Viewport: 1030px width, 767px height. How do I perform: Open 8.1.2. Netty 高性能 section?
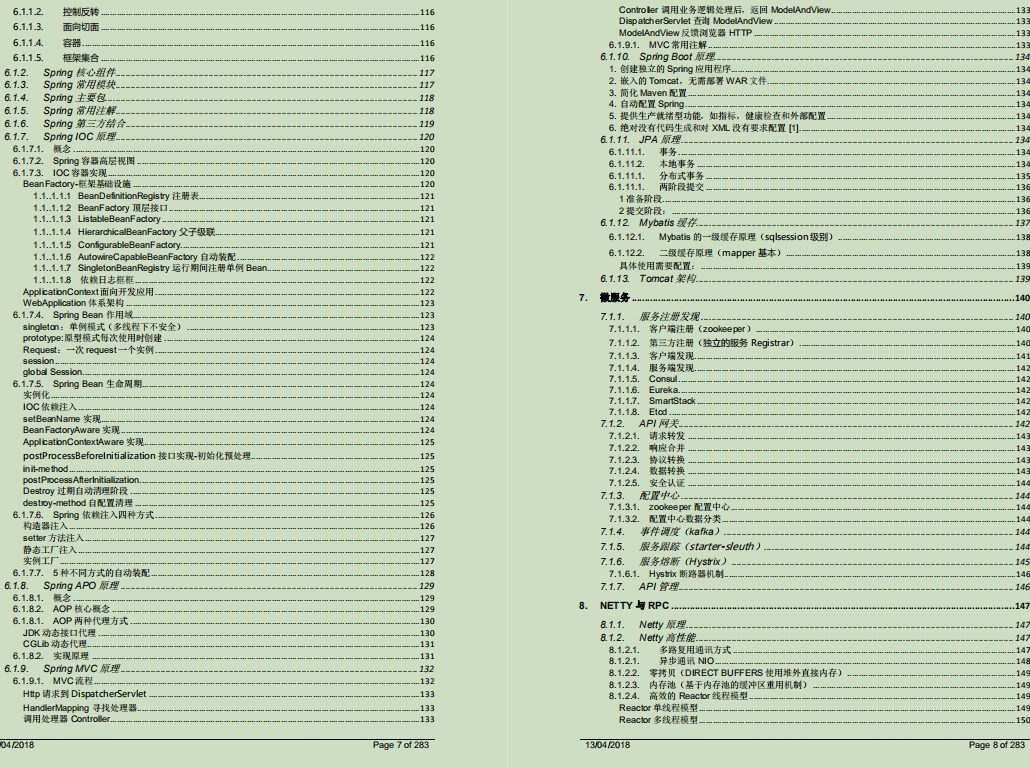coord(815,638)
